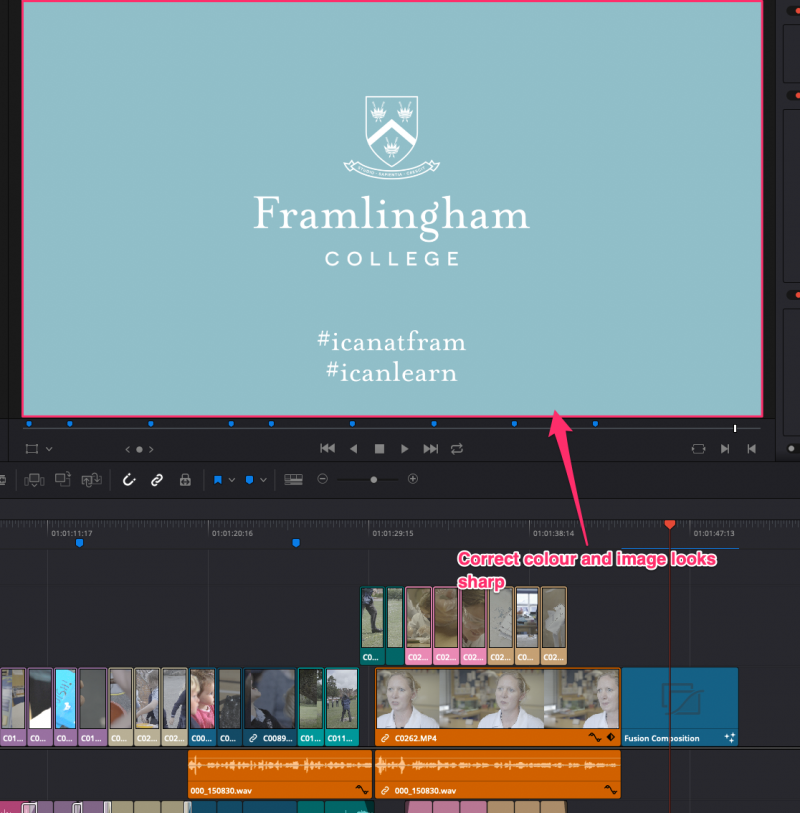Click the red playhead on timeline ruler
Image resolution: width=800 pixels, height=813 pixels.
pyautogui.click(x=670, y=525)
